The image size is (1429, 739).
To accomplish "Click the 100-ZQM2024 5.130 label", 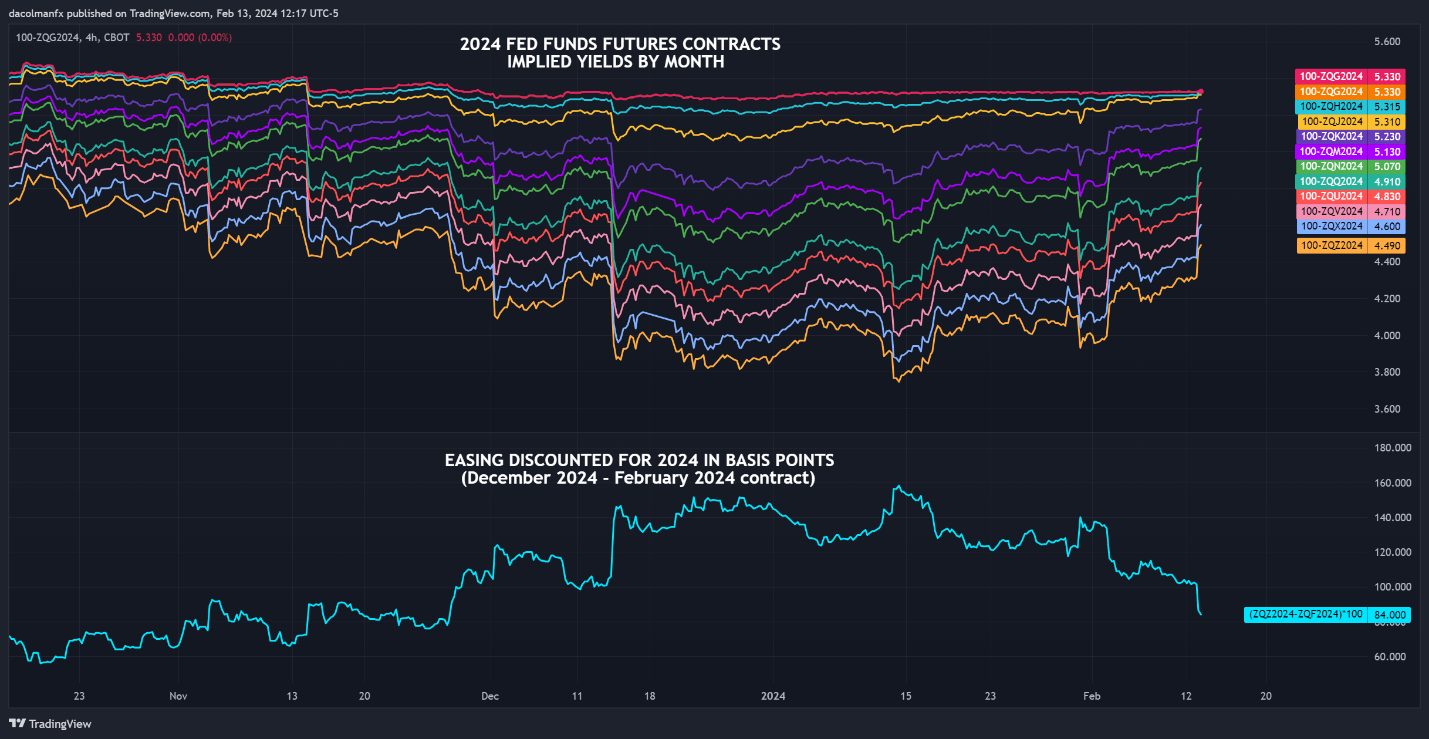I will point(1350,151).
